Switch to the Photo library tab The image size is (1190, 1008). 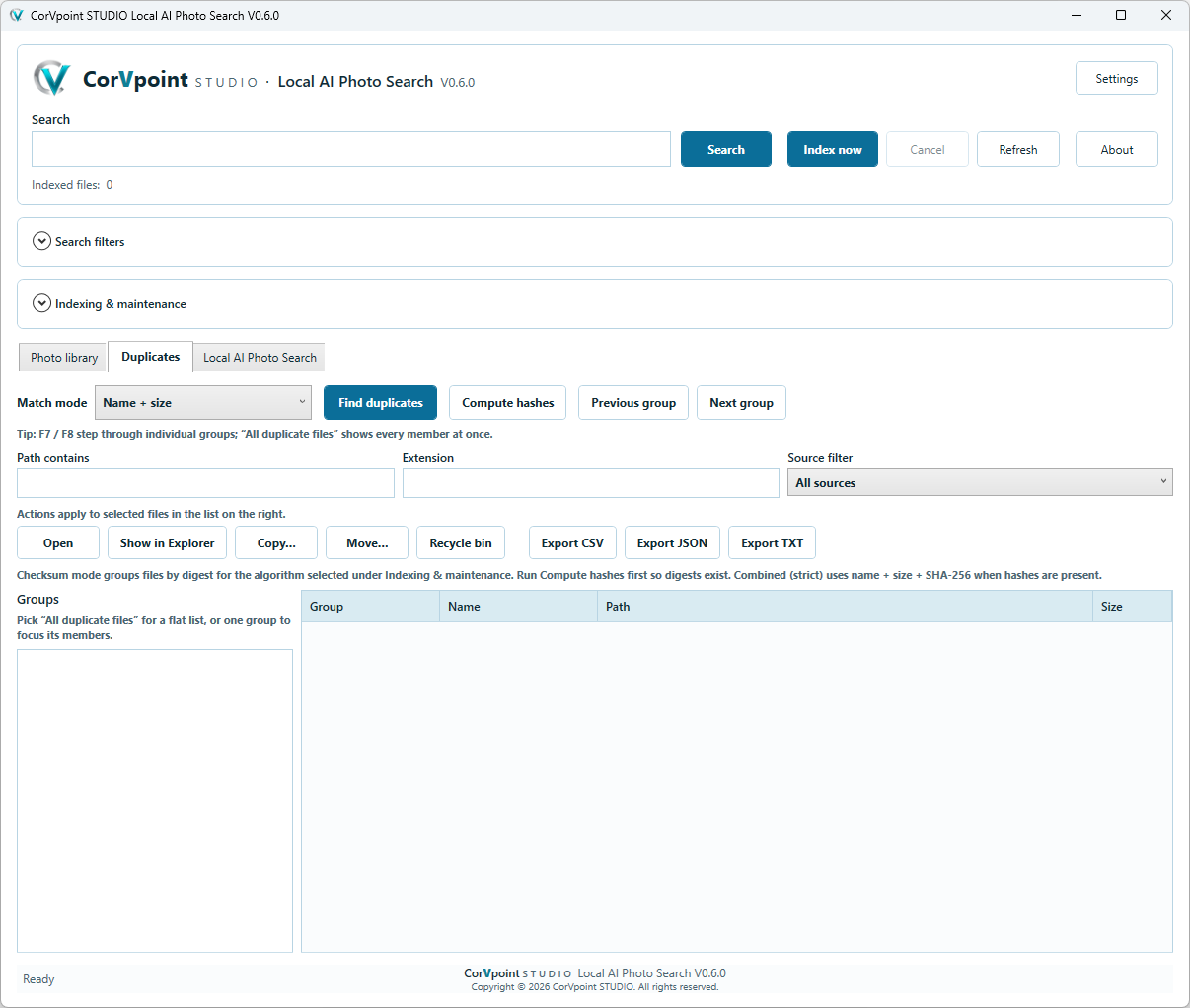click(x=64, y=357)
